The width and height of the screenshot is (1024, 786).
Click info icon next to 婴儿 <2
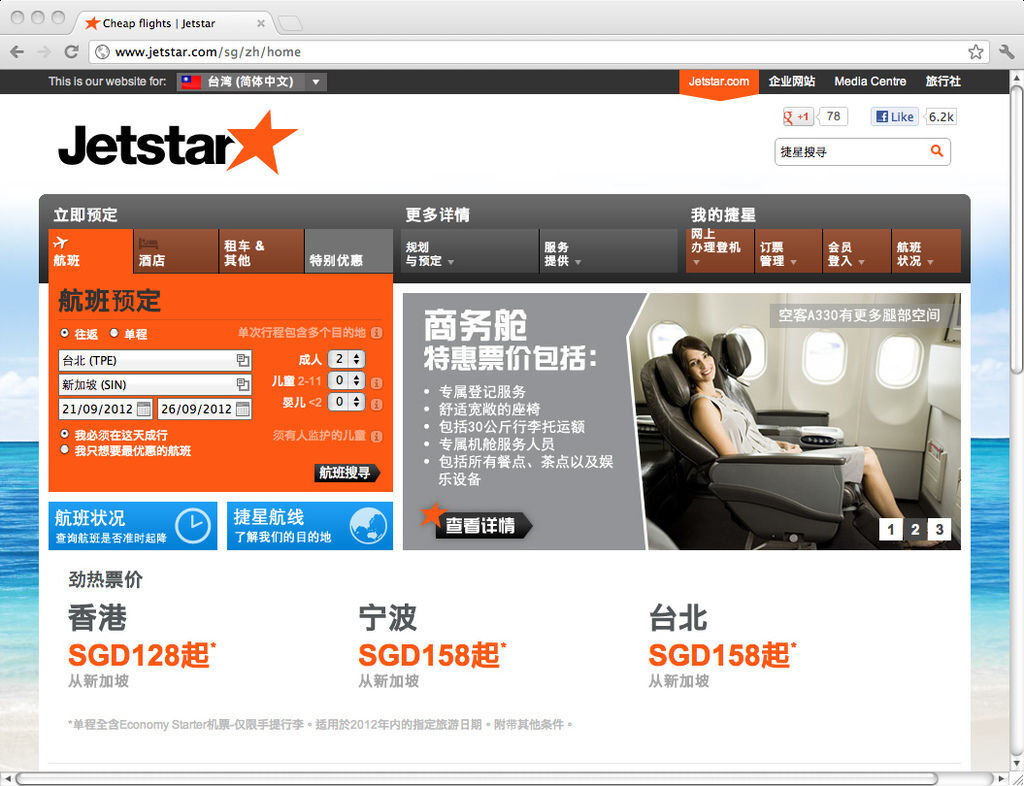click(377, 405)
